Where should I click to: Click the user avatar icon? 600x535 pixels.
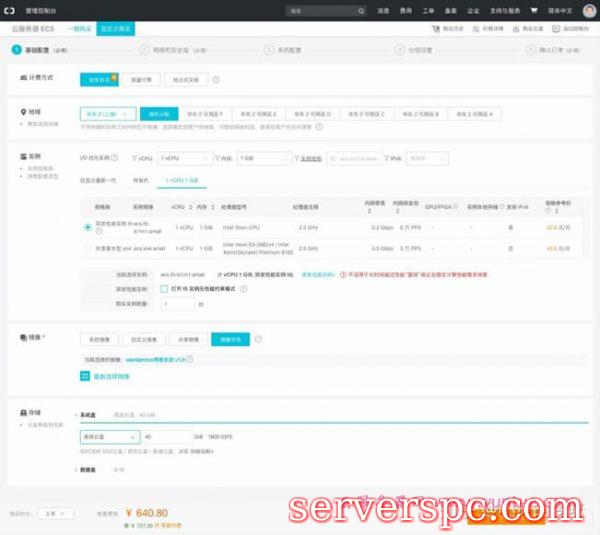click(591, 10)
